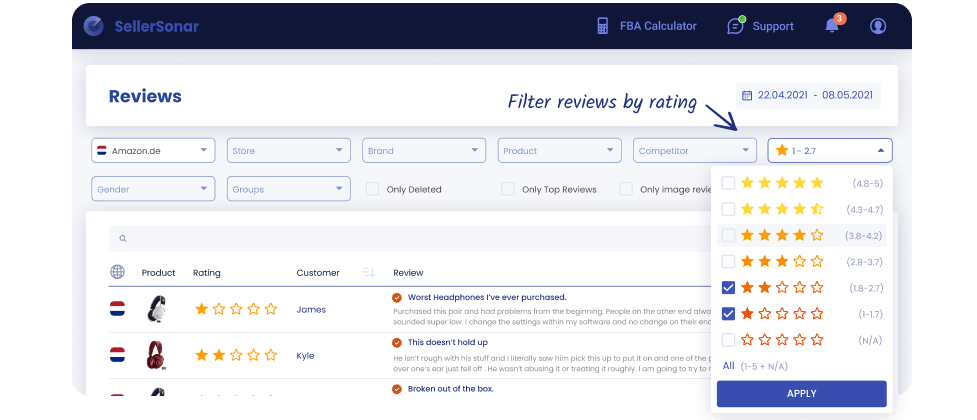The width and height of the screenshot is (977, 420).
Task: Open the FBA Calculator icon
Action: (603, 26)
